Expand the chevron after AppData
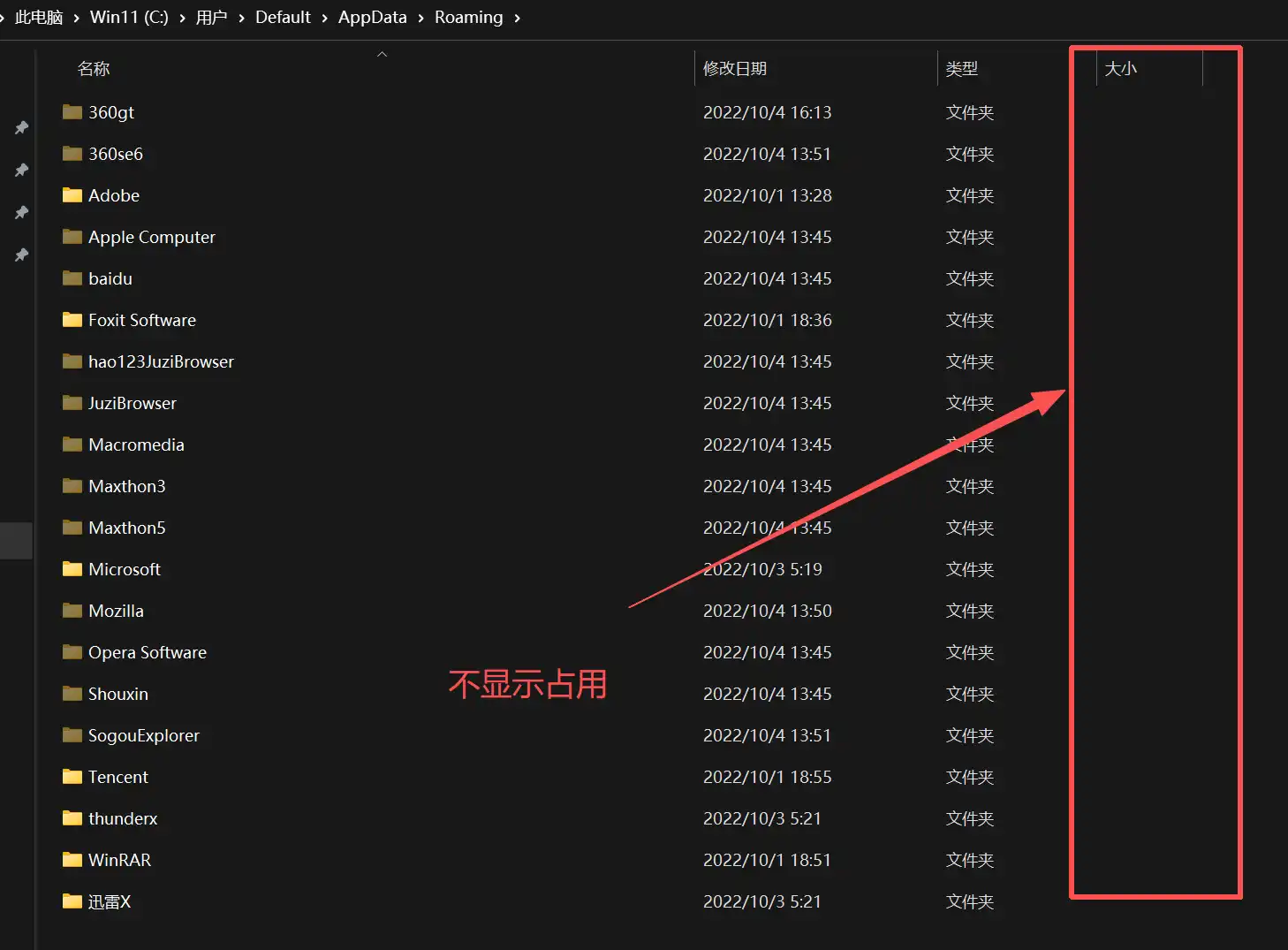The width and height of the screenshot is (1288, 950). click(x=420, y=18)
